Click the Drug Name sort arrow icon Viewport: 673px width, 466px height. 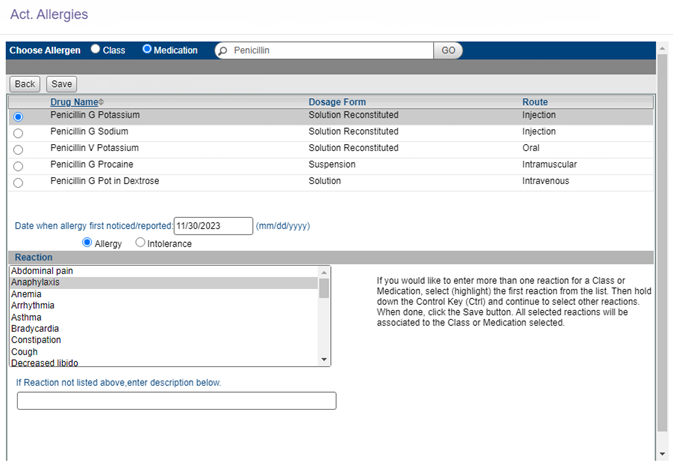(x=101, y=102)
